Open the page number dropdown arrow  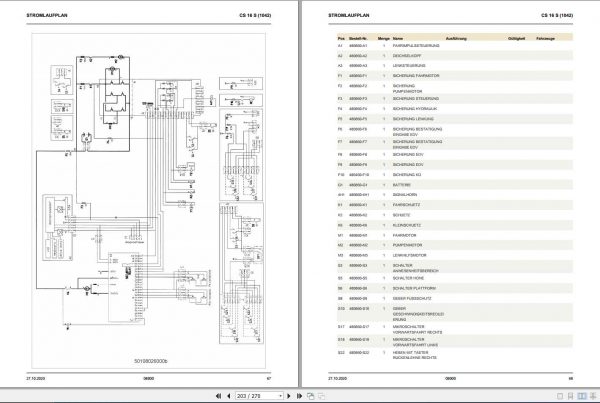coord(280,396)
